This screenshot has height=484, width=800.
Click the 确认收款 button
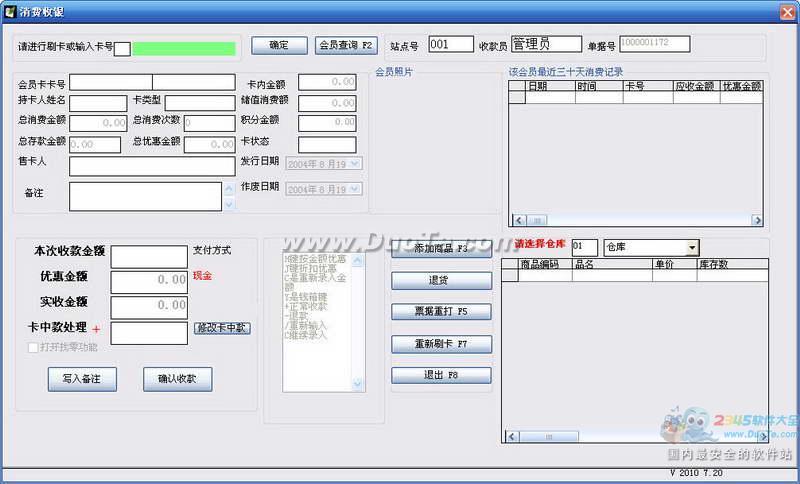pos(178,379)
